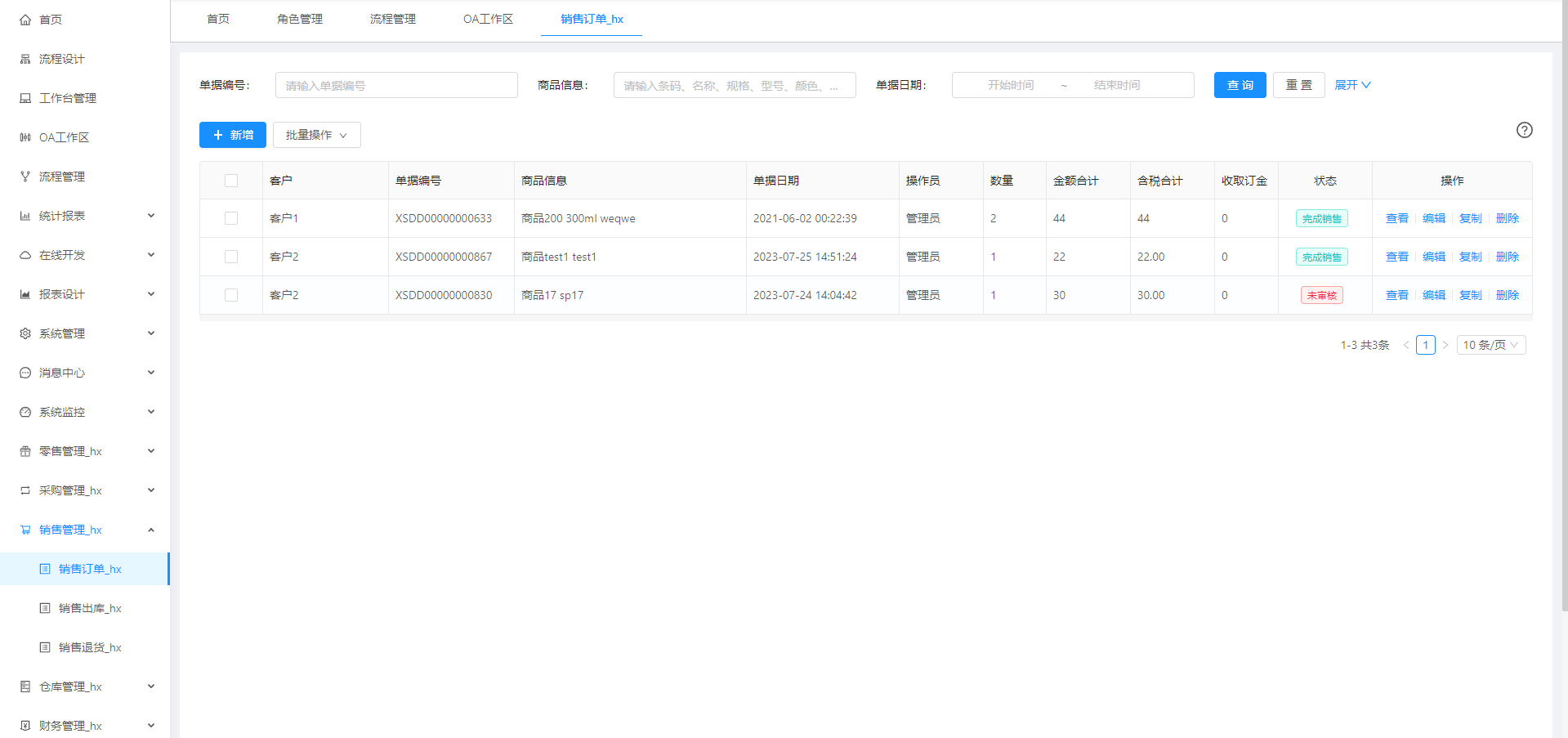Copy the order for 客户1
Screen dimensions: 1568x738
1471,218
